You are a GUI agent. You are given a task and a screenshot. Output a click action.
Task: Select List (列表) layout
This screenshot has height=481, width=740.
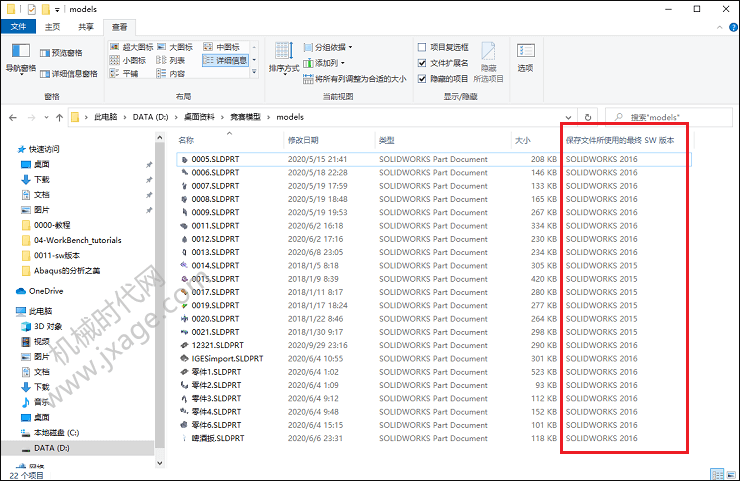(171, 60)
